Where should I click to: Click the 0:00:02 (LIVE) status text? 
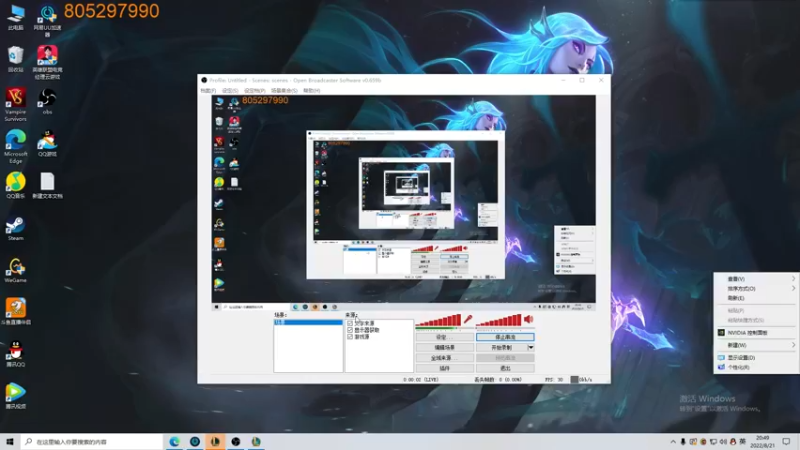(x=421, y=380)
